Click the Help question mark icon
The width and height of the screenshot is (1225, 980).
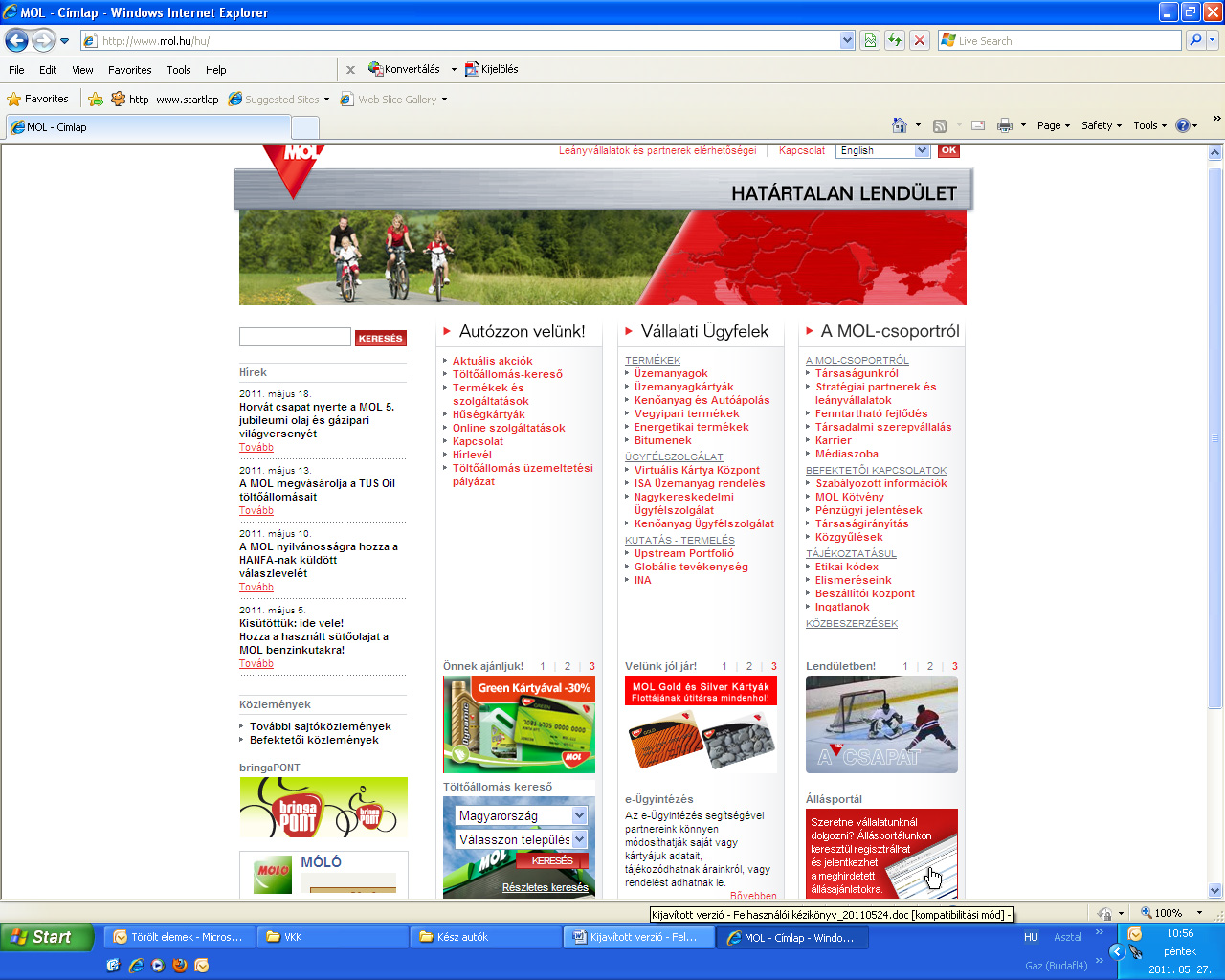tap(1182, 125)
